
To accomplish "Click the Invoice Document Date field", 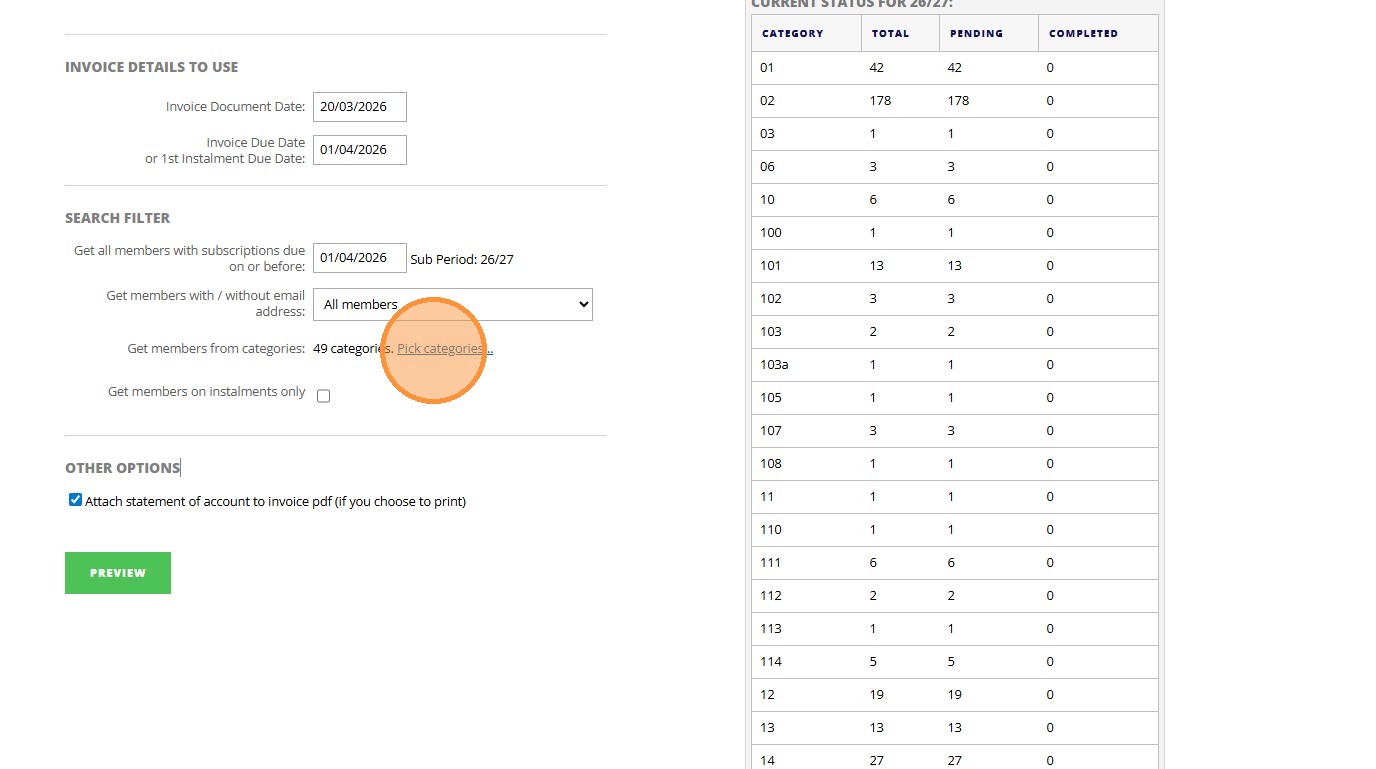I will (x=359, y=107).
